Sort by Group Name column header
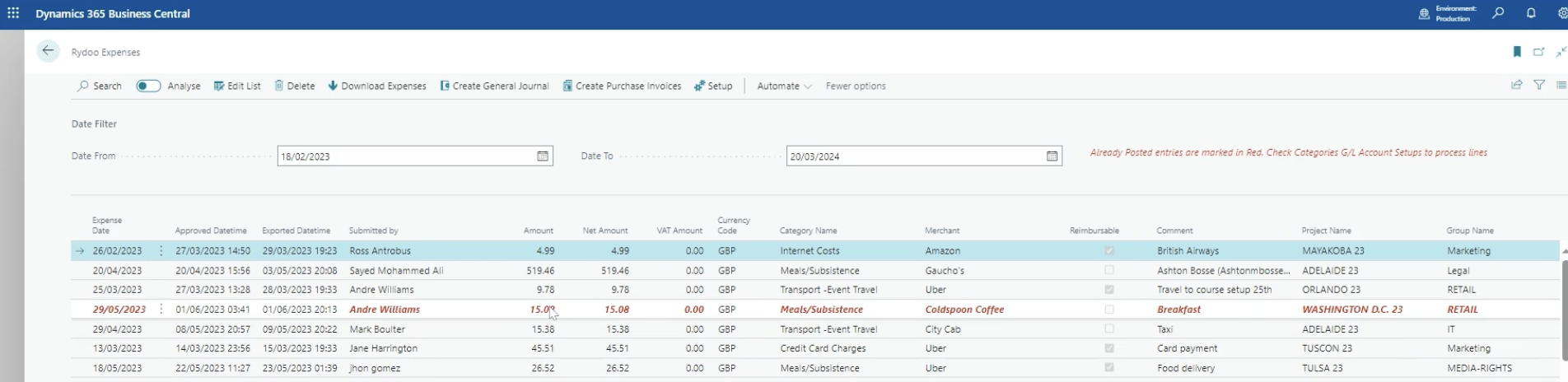The height and width of the screenshot is (382, 1568). pyautogui.click(x=1469, y=231)
